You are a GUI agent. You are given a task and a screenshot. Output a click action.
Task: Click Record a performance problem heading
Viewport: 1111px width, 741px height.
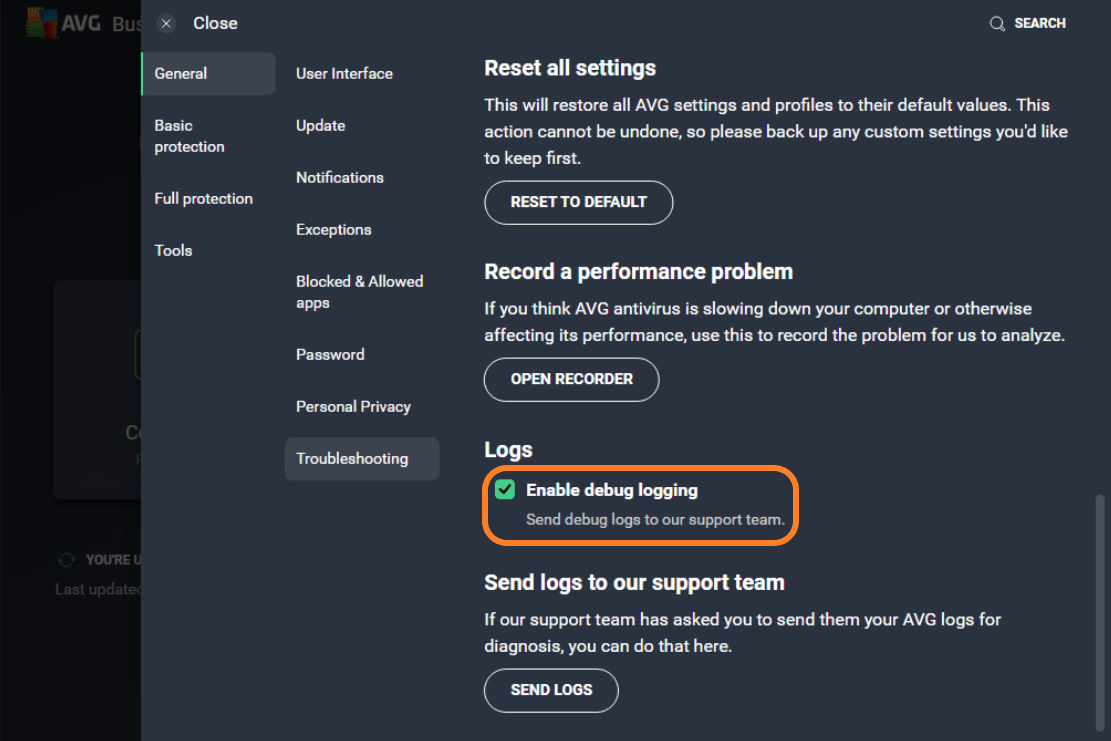coord(638,272)
